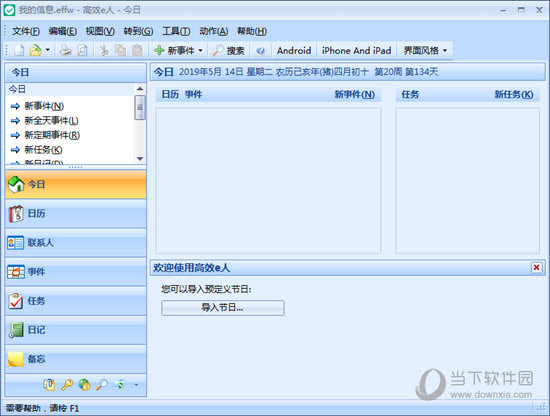Select the 日记 diary navigation item
Viewport: 550px width, 416px height.
[76, 330]
